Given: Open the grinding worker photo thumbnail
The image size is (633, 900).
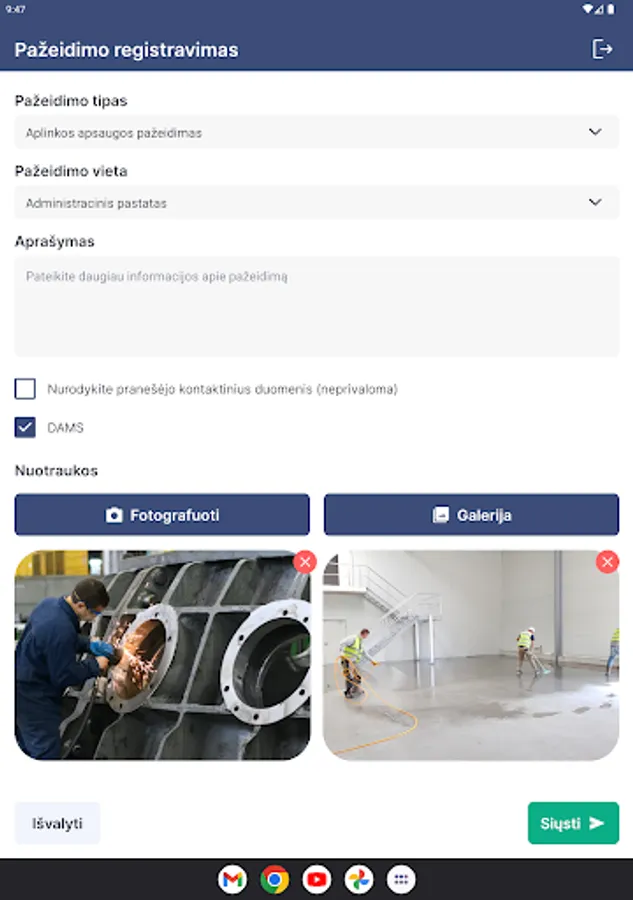Looking at the screenshot, I should click(162, 655).
